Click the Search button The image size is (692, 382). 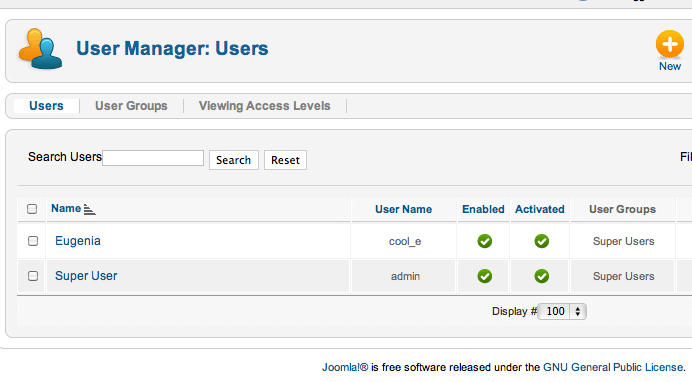(233, 160)
